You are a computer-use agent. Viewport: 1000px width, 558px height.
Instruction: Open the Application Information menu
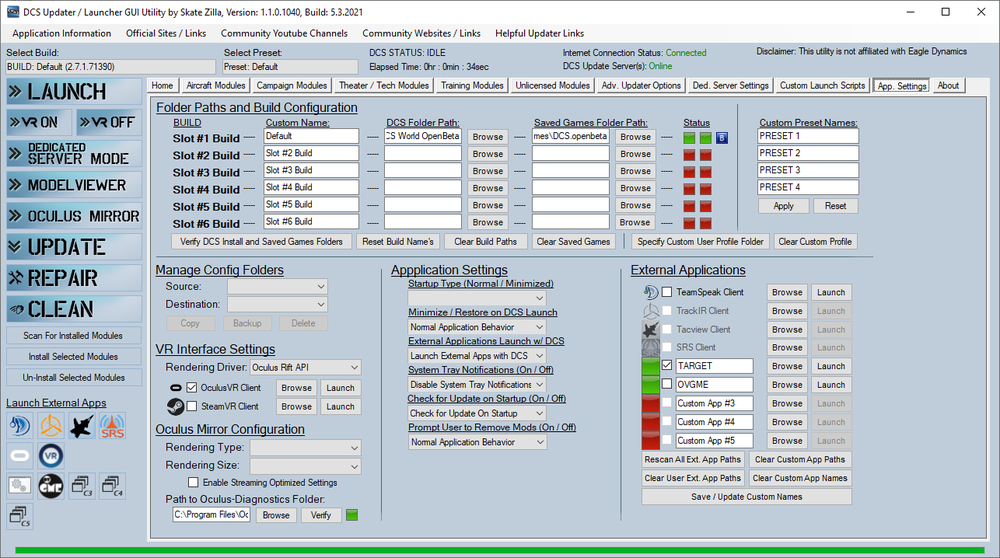pyautogui.click(x=62, y=33)
